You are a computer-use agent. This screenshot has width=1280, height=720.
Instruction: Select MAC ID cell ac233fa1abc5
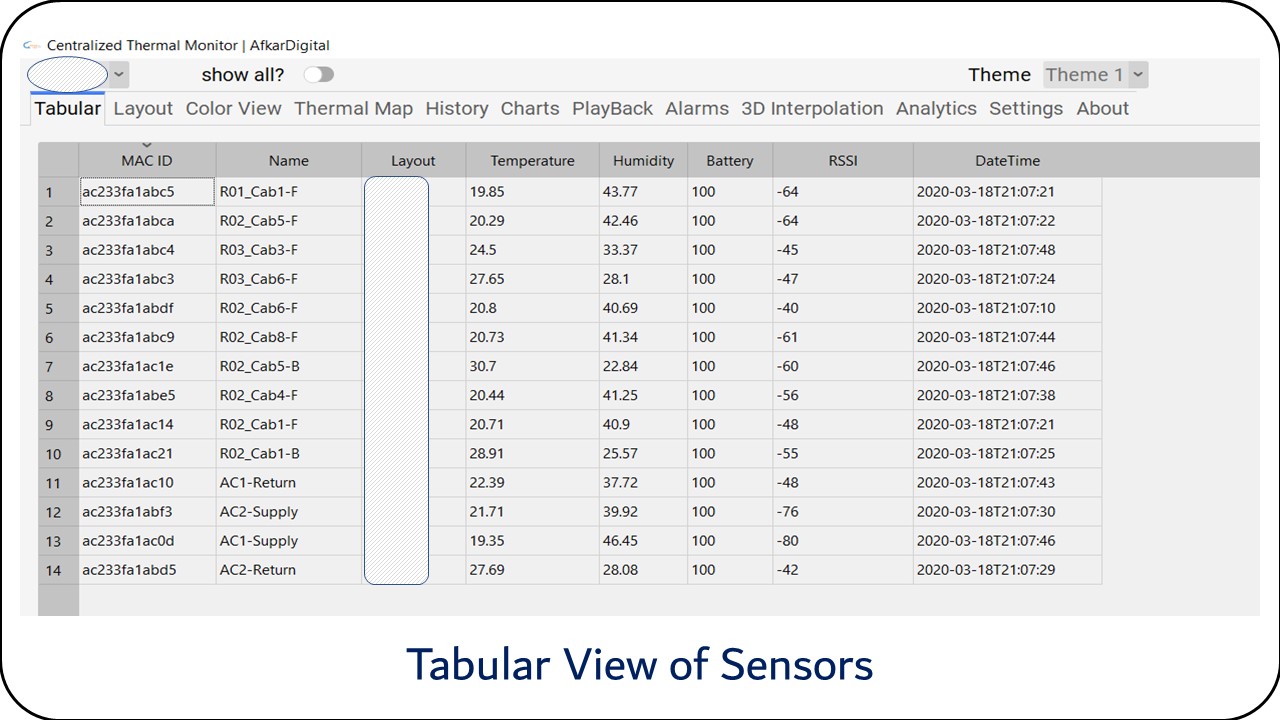tap(146, 192)
